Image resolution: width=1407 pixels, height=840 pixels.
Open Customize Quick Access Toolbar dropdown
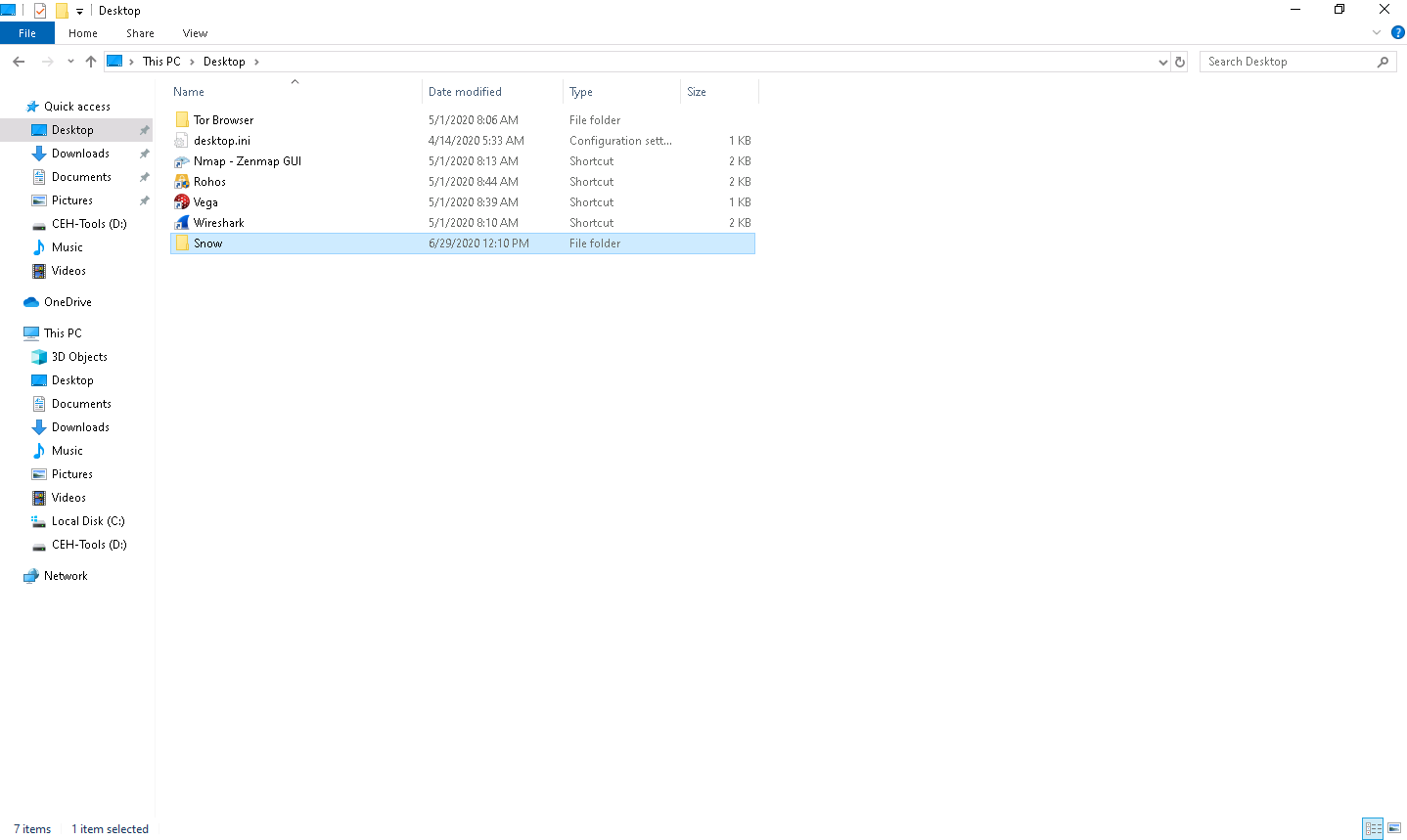coord(79,11)
